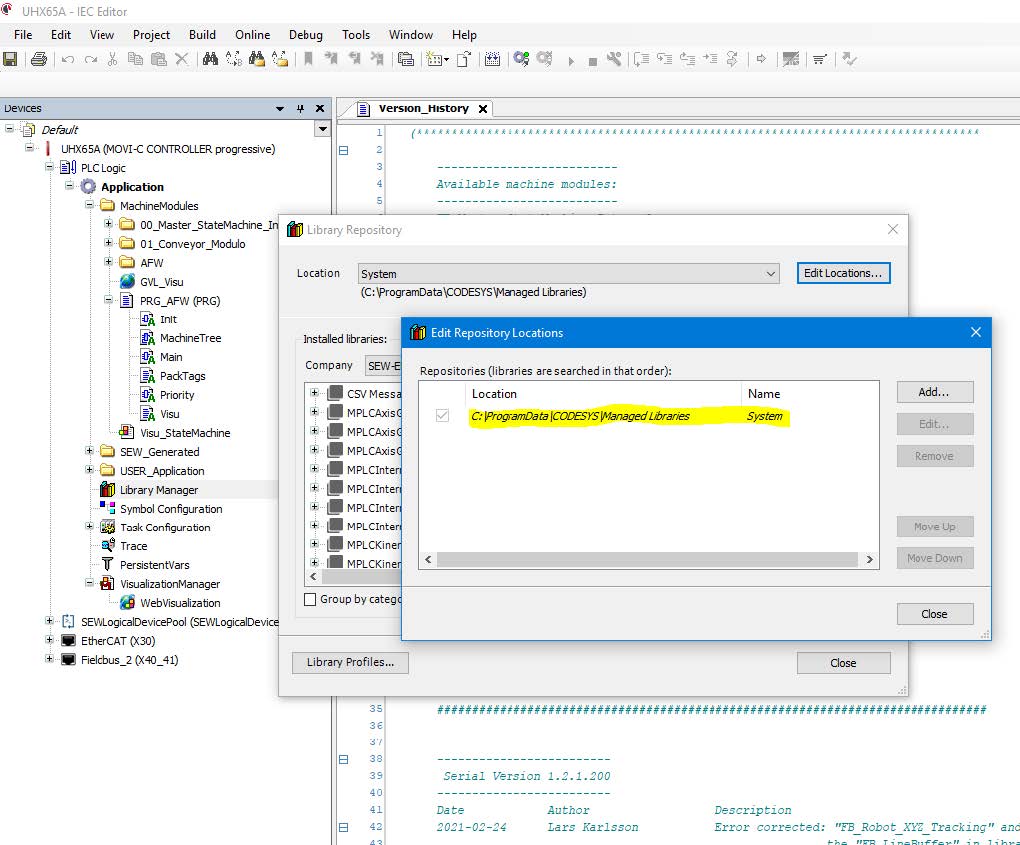Open the Library Manager tree item
Viewport: 1020px width, 845px height.
point(158,490)
